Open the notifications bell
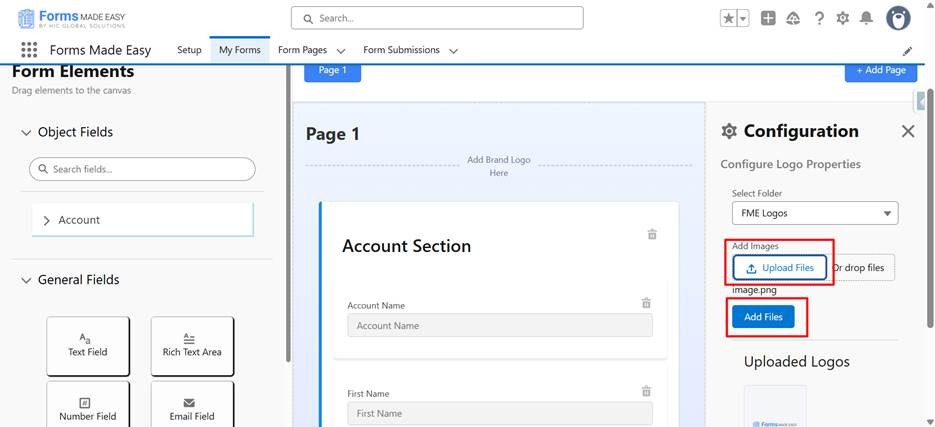 coord(866,18)
